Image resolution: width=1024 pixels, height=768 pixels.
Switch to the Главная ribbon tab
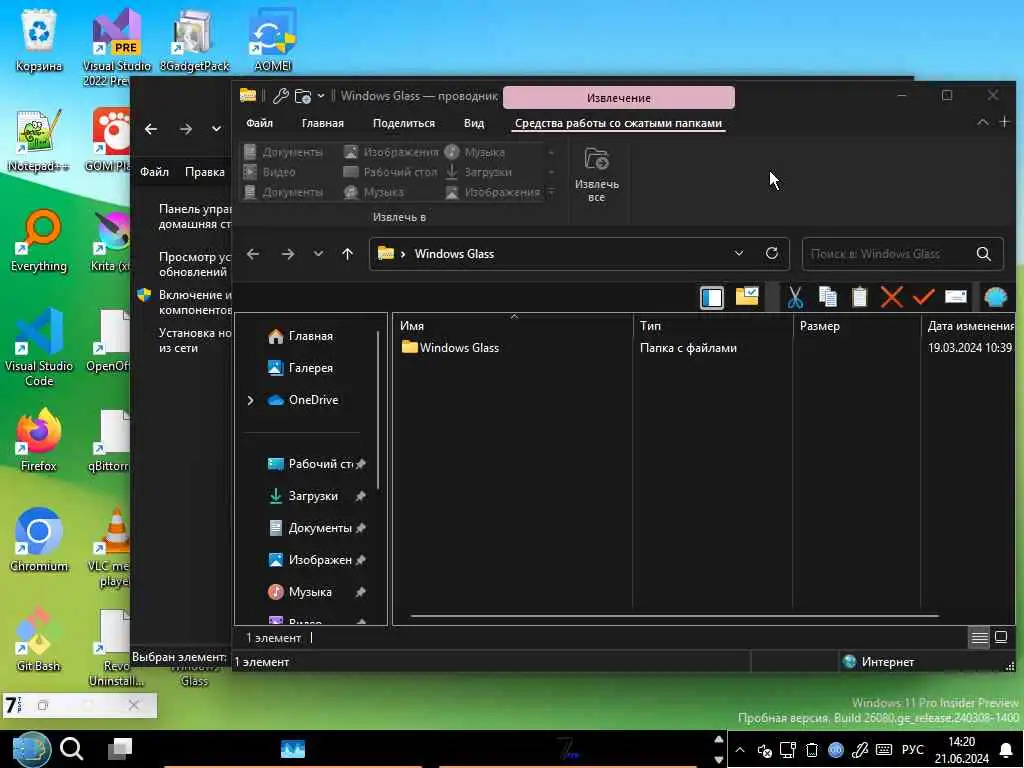point(323,123)
